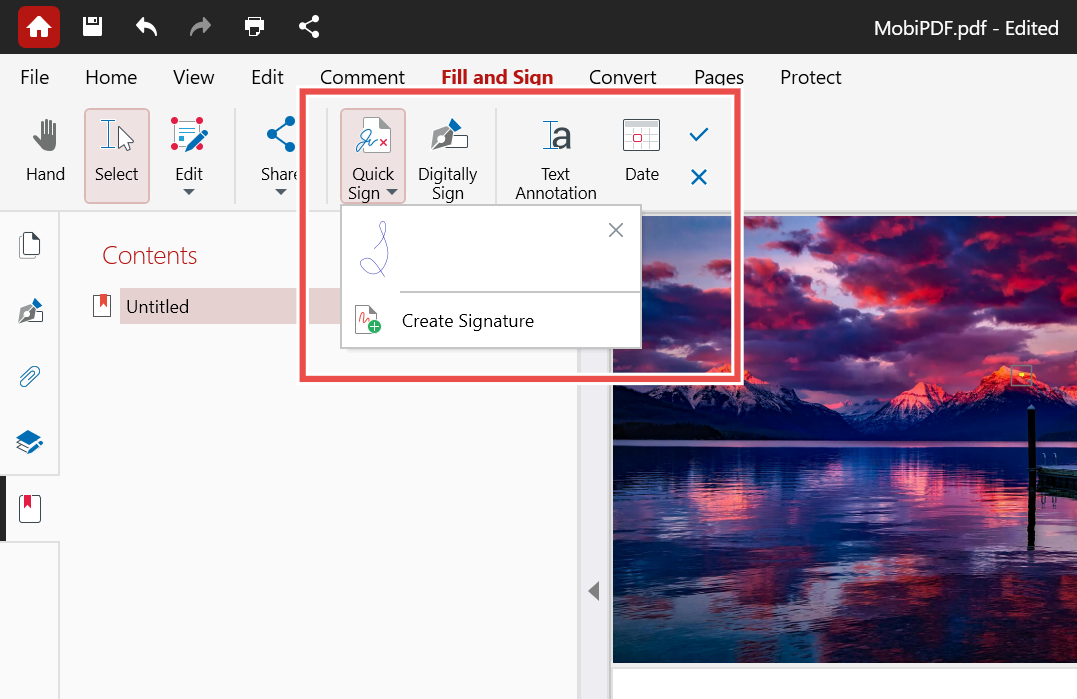Insert a Text Annotation
1077x699 pixels.
(555, 156)
